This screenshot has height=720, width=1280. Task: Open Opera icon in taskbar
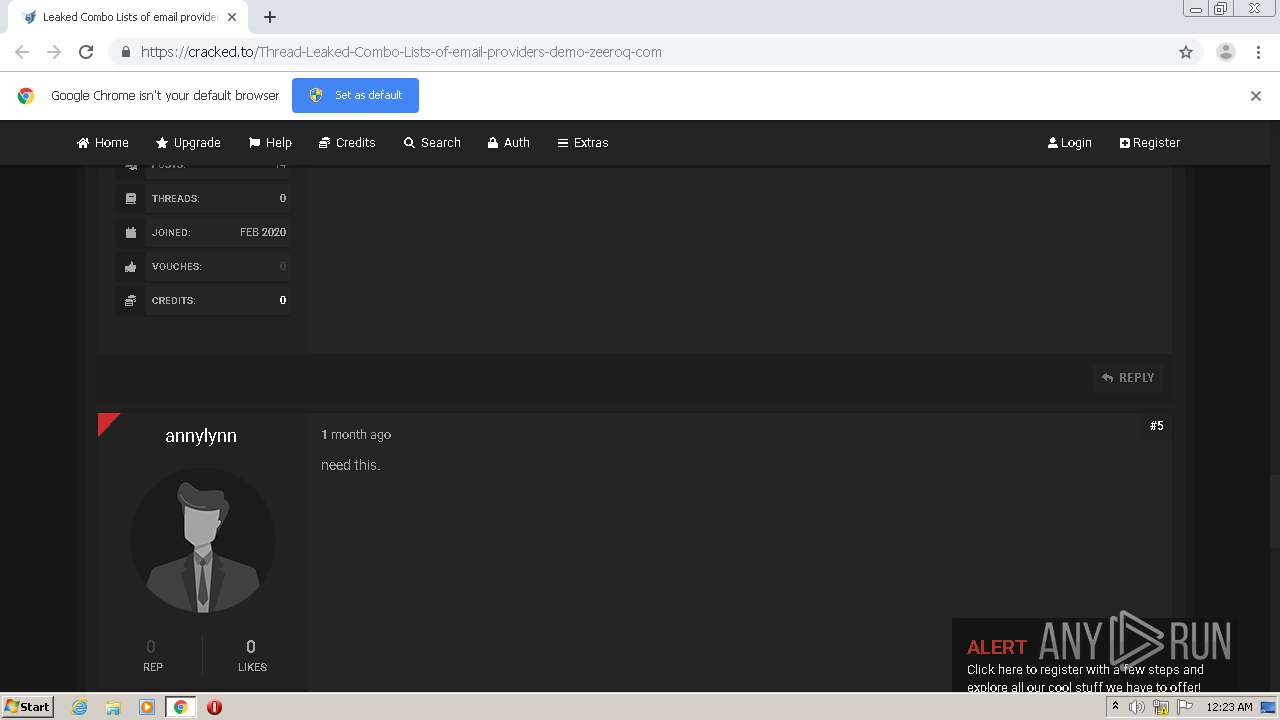(x=214, y=707)
